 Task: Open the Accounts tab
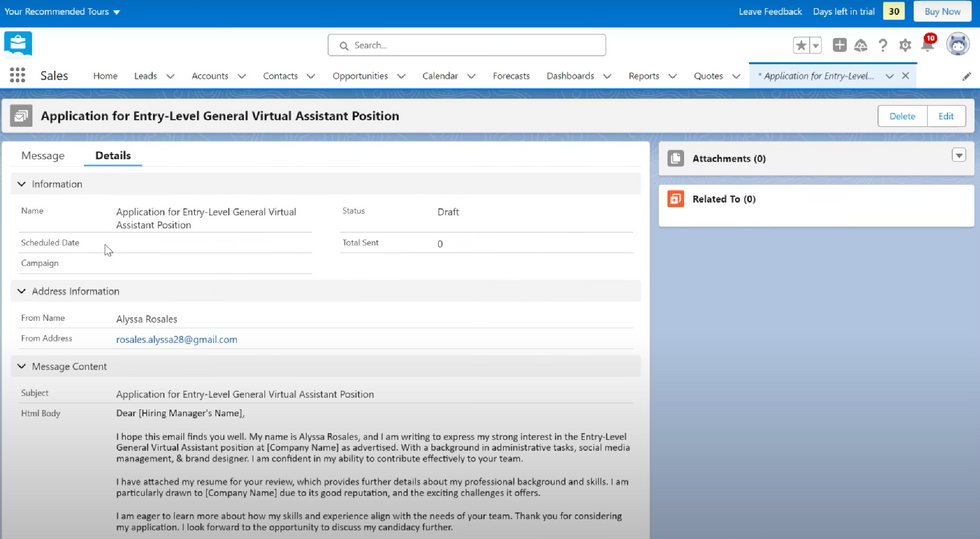pos(209,76)
